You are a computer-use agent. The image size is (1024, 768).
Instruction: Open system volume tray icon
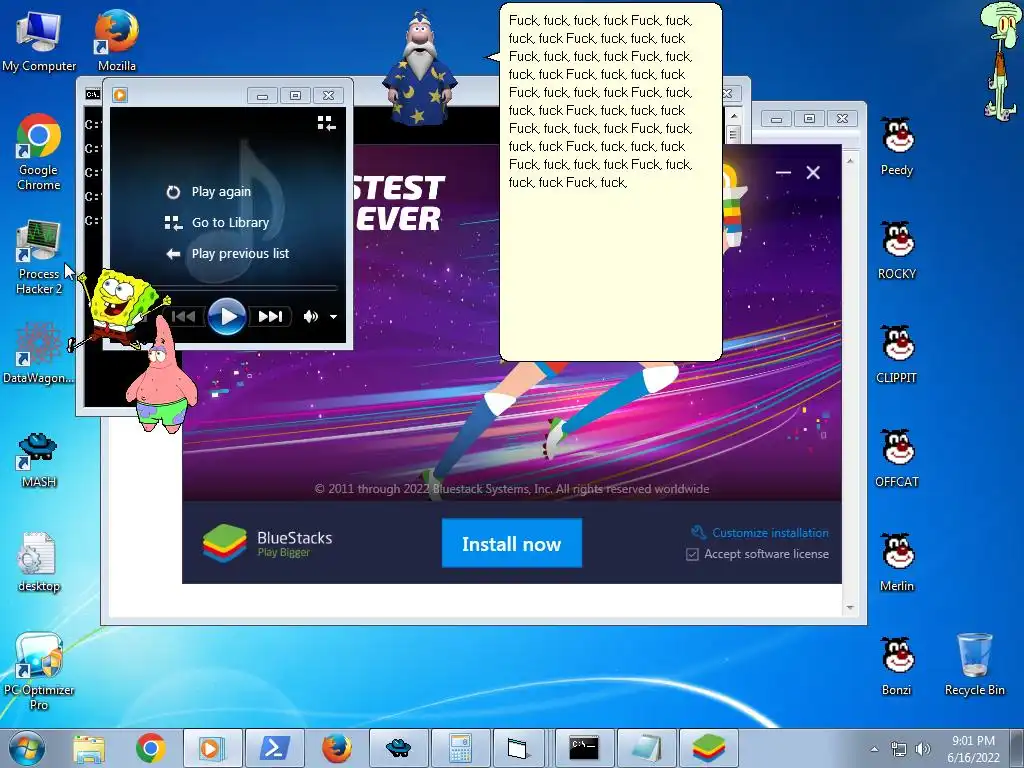pyautogui.click(x=923, y=749)
